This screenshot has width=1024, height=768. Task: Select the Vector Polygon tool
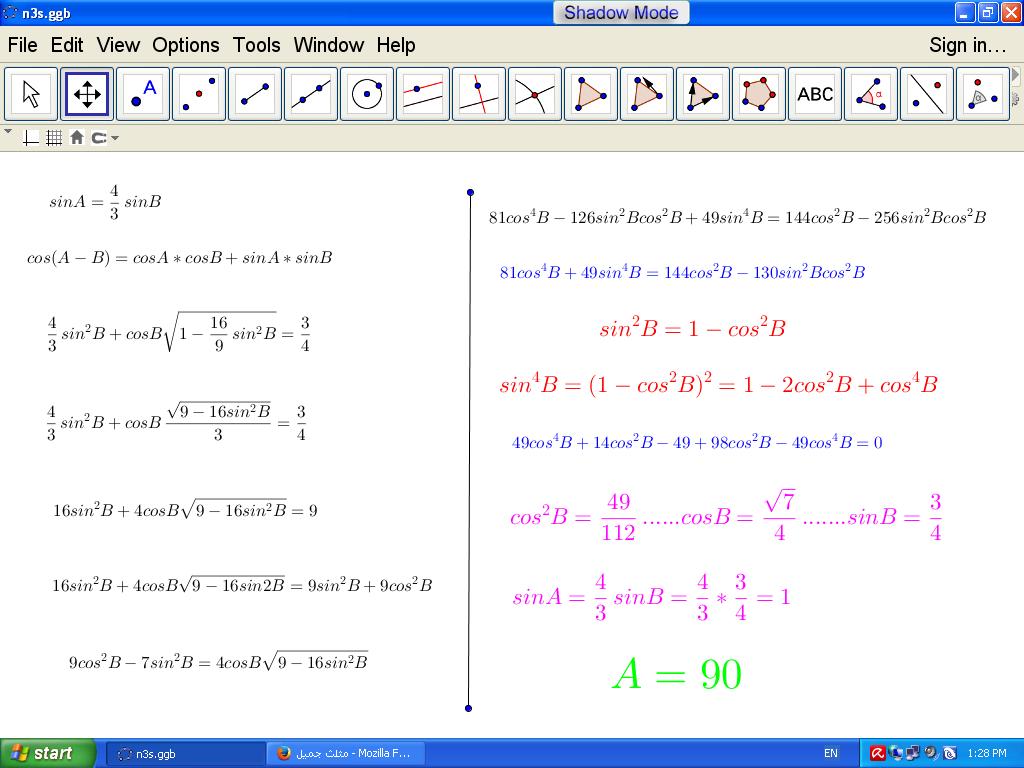click(x=703, y=94)
